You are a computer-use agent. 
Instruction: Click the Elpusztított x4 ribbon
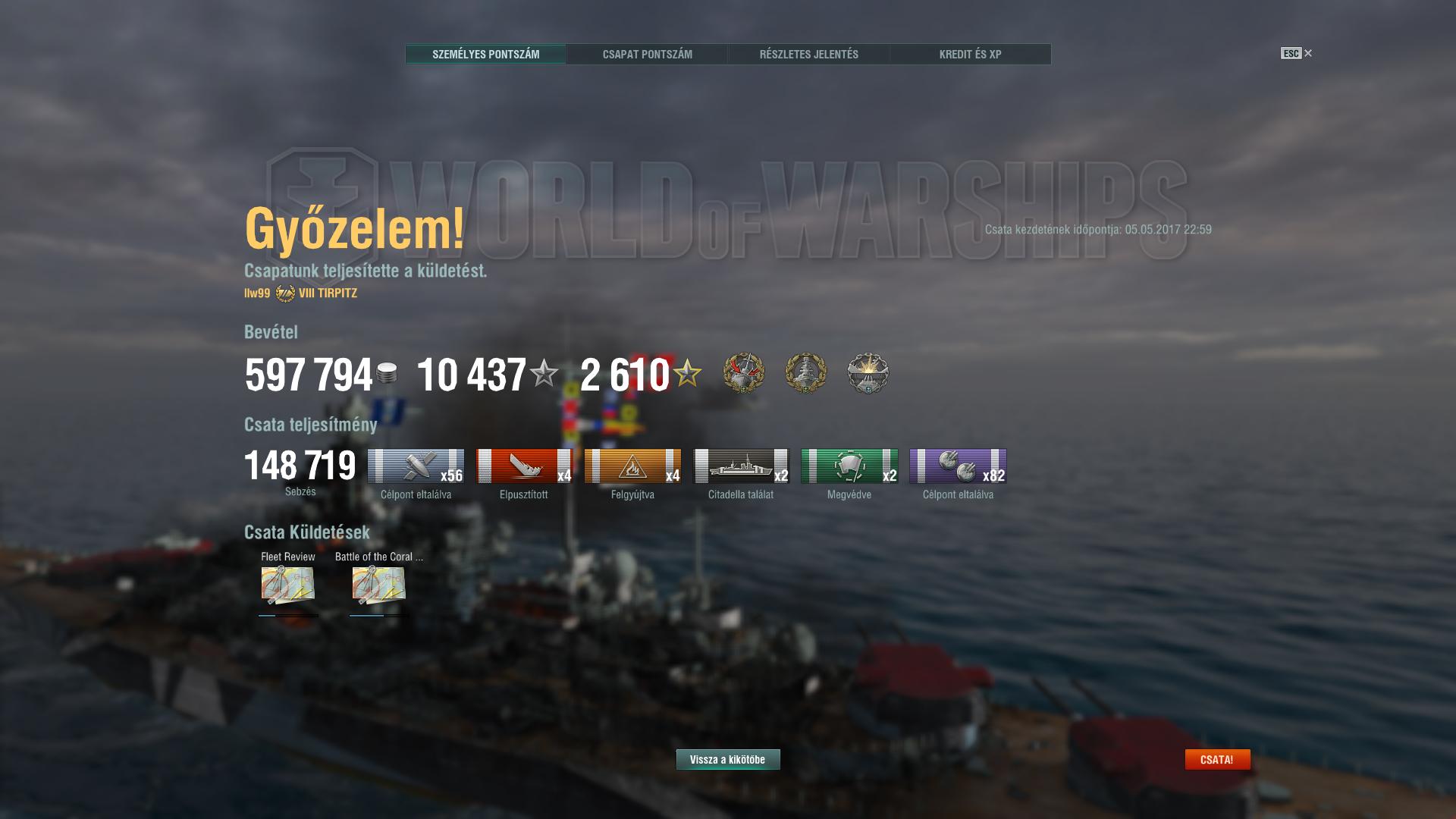point(524,466)
